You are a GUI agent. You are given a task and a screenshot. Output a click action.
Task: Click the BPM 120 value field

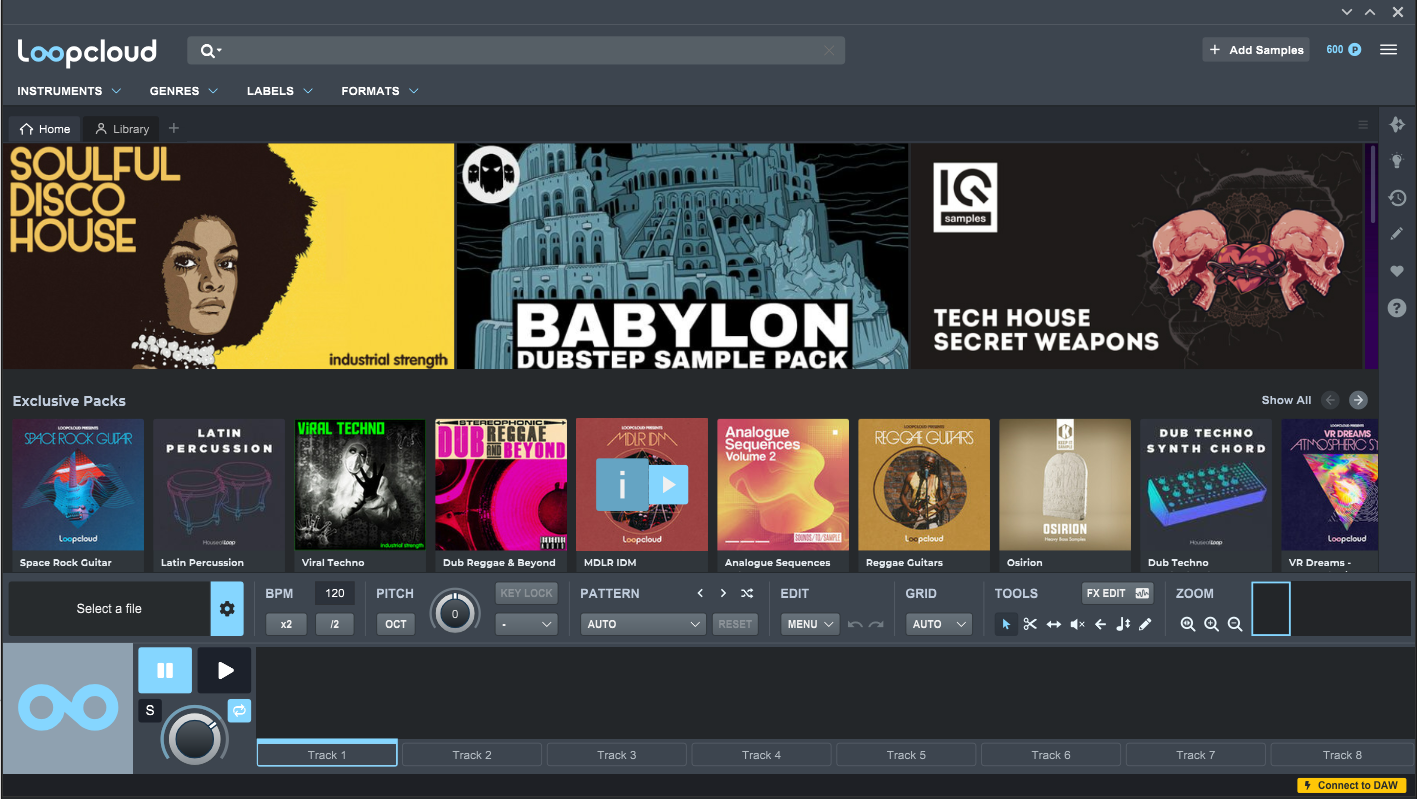click(335, 593)
